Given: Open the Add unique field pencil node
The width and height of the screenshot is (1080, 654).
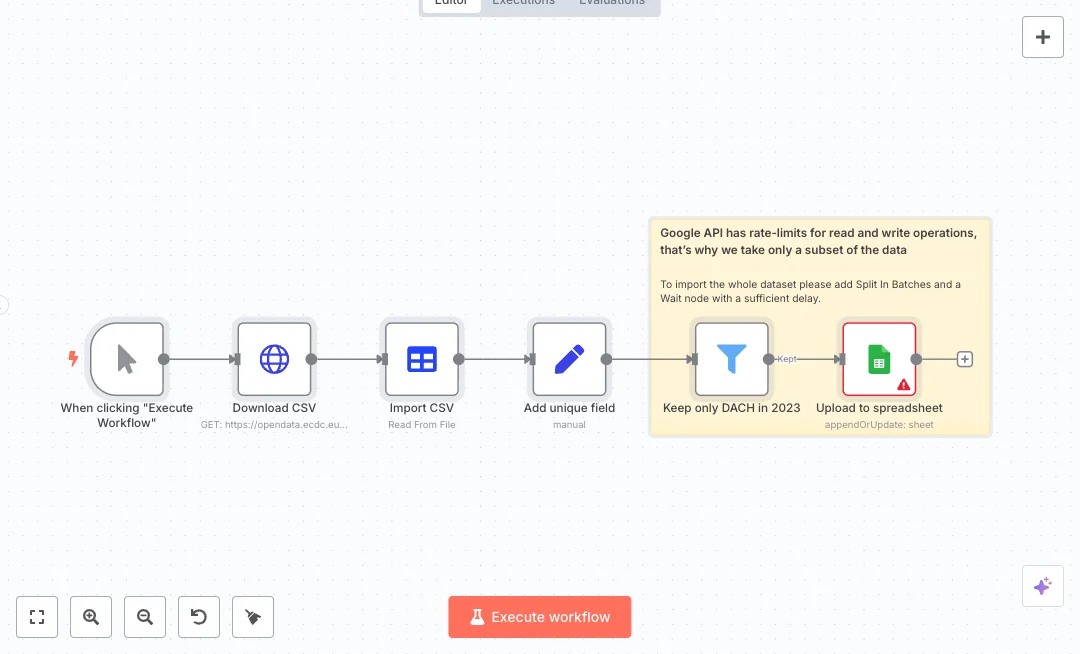Looking at the screenshot, I should [569, 359].
